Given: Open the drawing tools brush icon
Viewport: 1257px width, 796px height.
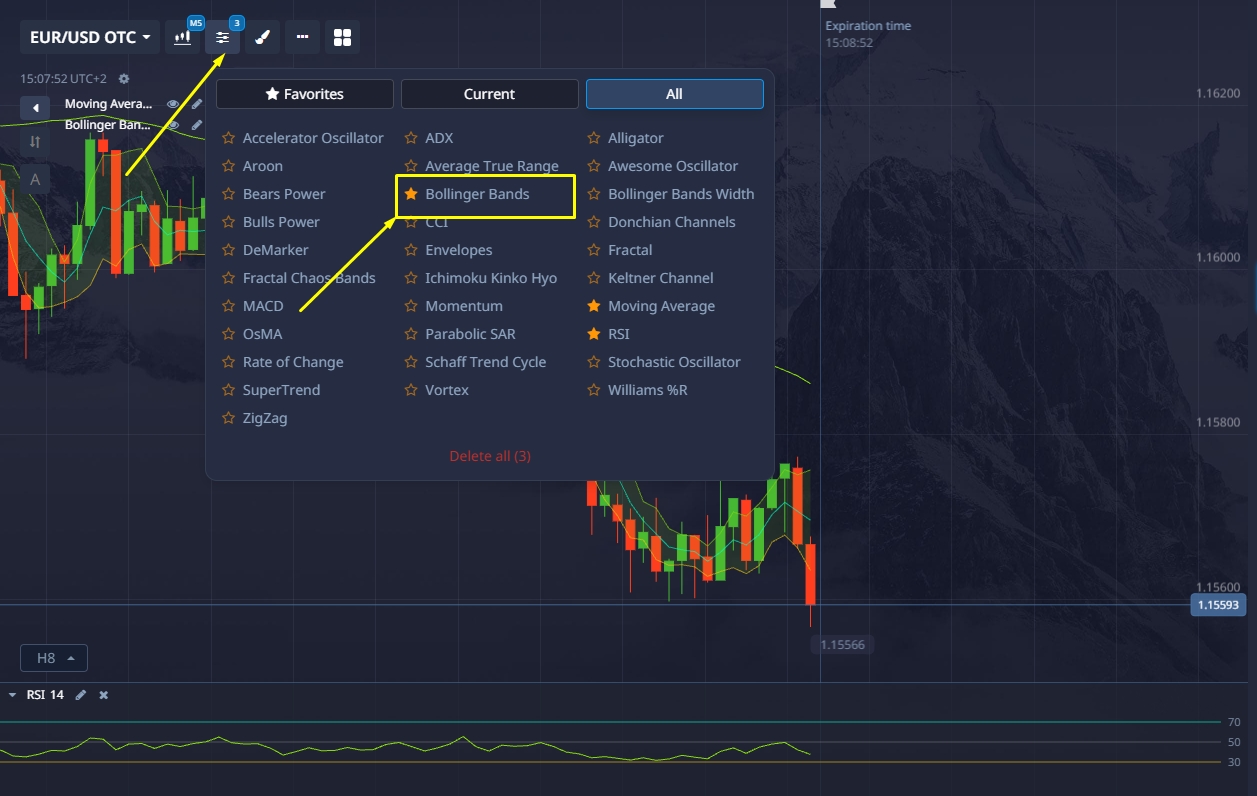Looking at the screenshot, I should pos(262,38).
